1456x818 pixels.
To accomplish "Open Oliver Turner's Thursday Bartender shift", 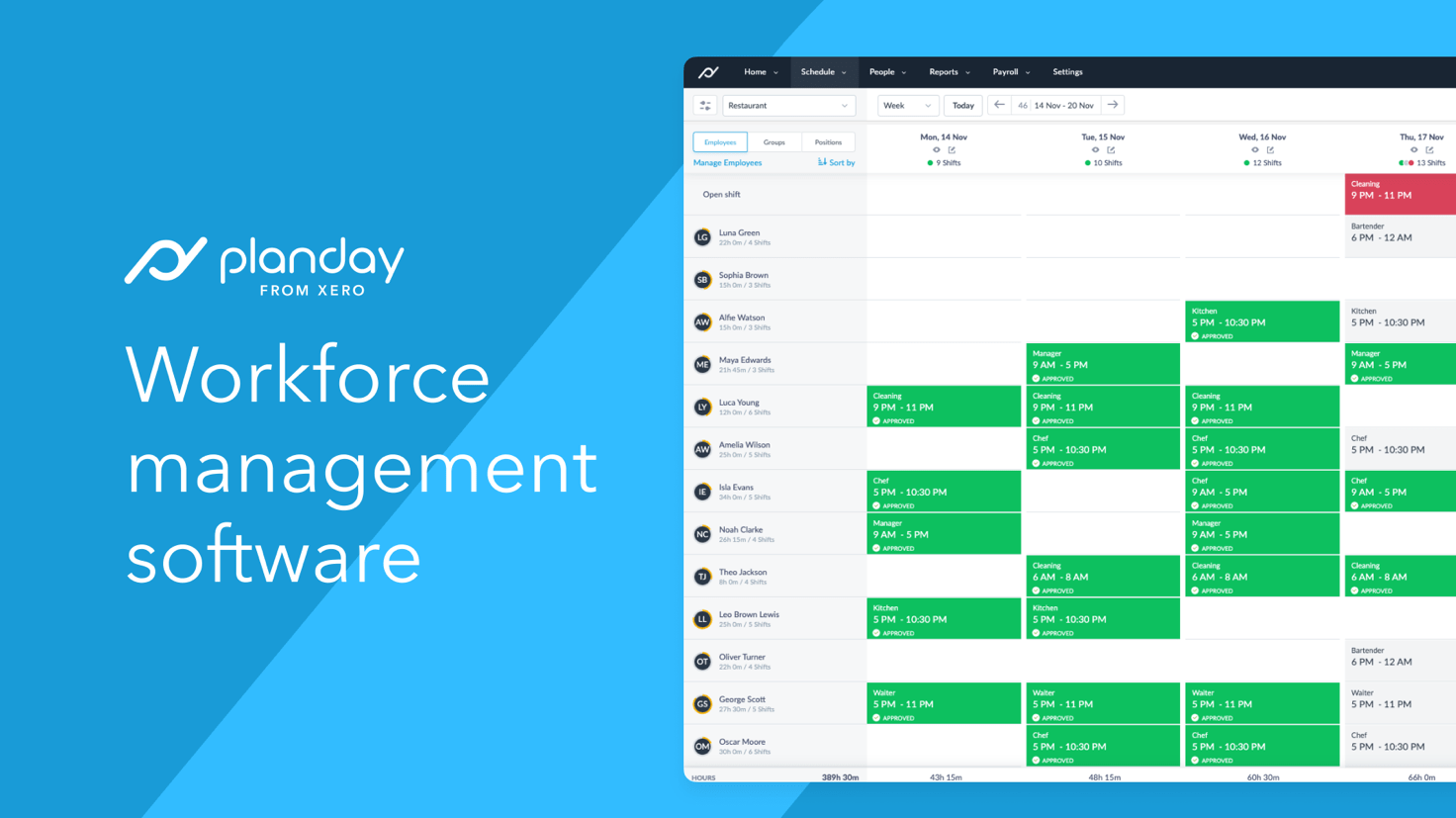I will click(1401, 662).
